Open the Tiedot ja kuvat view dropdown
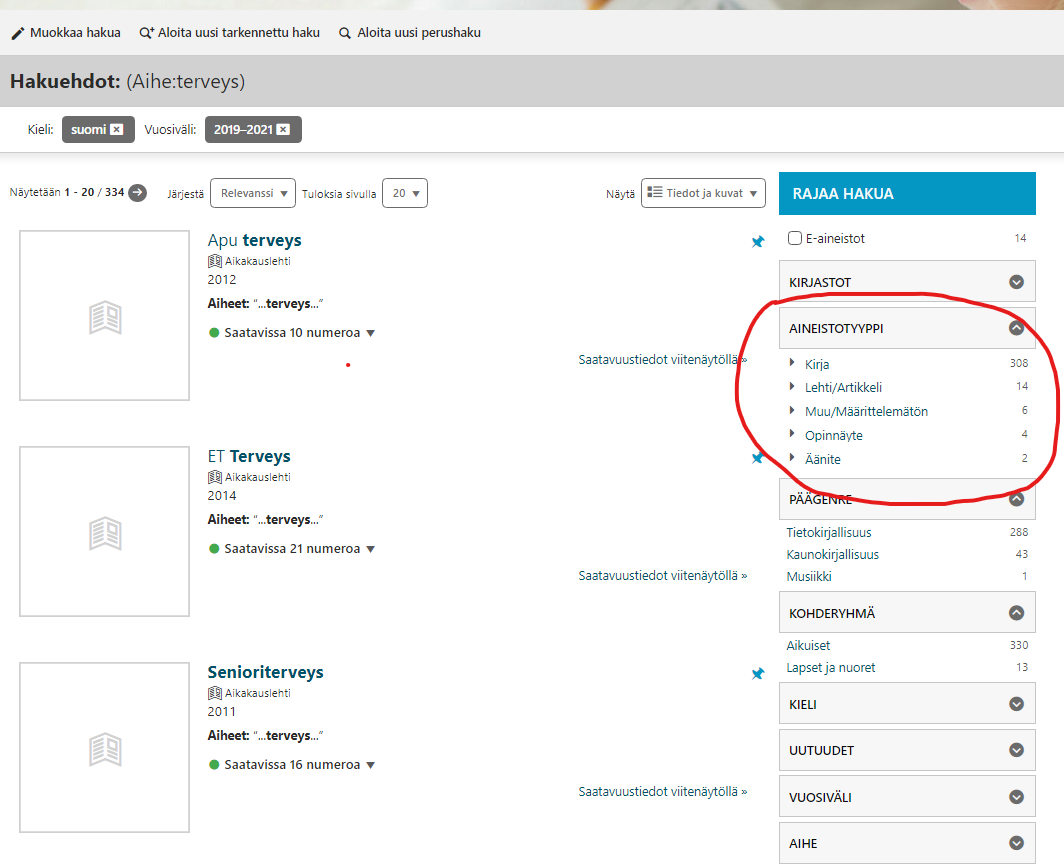This screenshot has width=1064, height=868. (703, 193)
